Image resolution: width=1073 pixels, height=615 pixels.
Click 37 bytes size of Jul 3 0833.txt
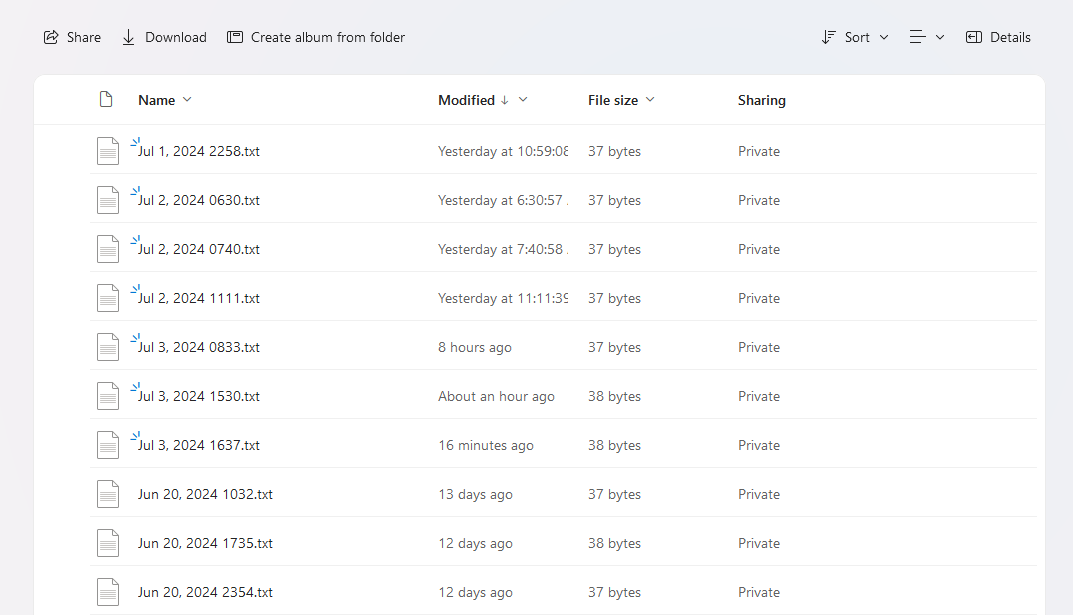click(x=615, y=348)
